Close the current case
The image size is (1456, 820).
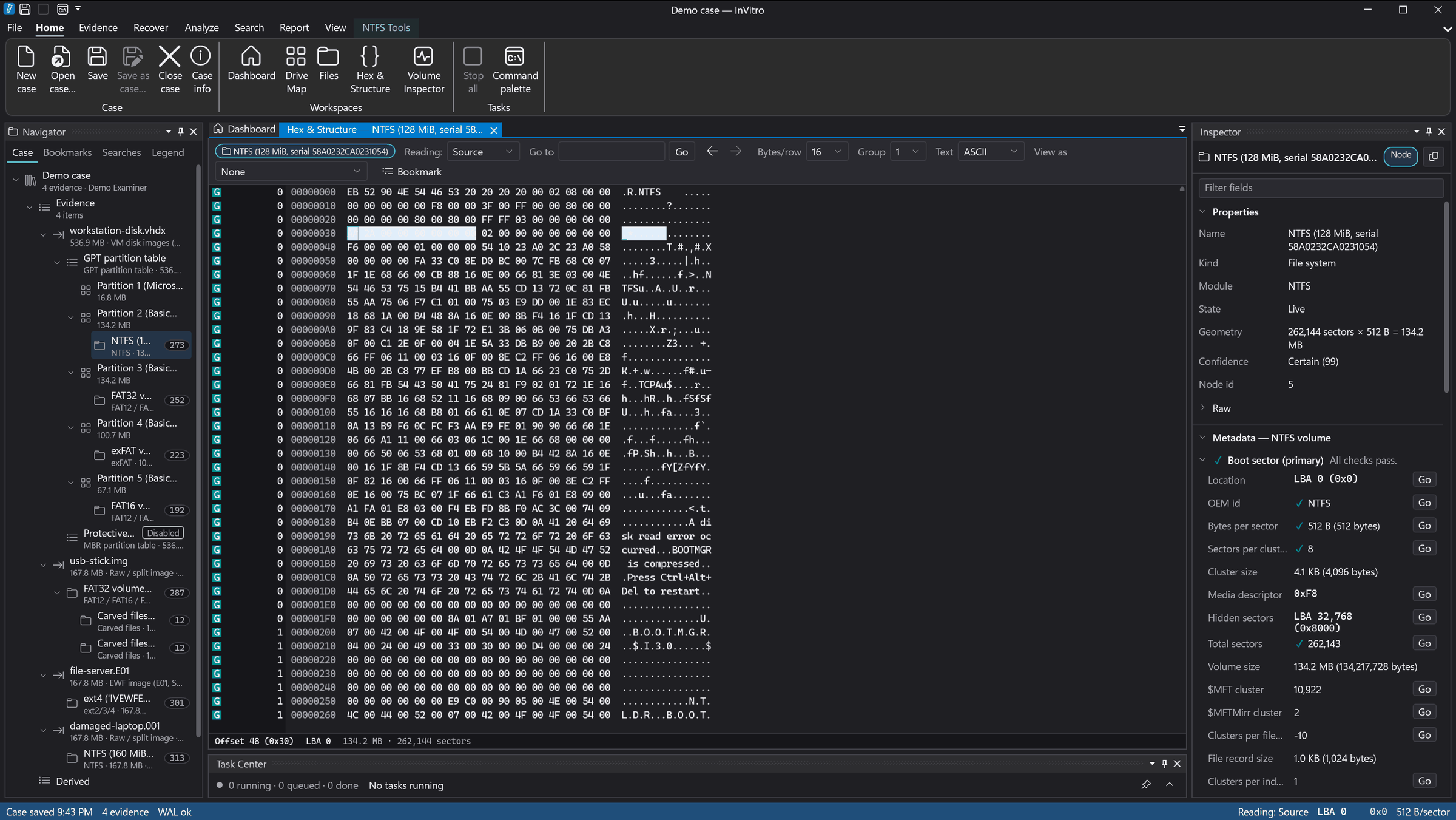(170, 69)
